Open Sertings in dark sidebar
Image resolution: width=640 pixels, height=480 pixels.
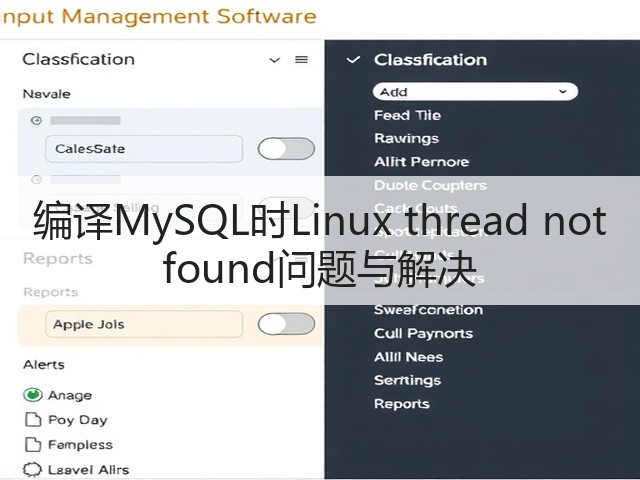(x=407, y=380)
